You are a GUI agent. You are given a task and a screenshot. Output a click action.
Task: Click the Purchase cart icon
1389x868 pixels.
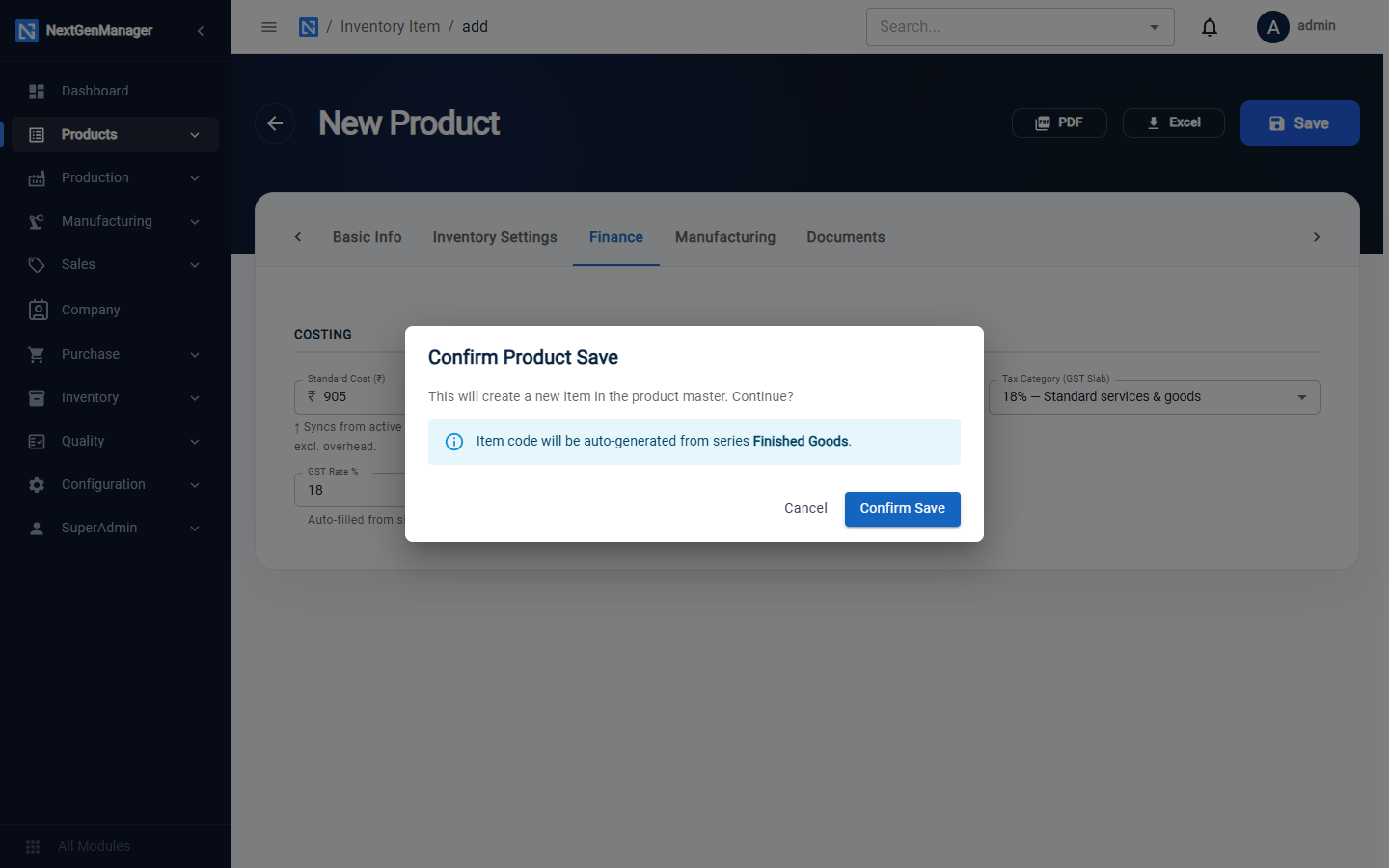point(37,355)
